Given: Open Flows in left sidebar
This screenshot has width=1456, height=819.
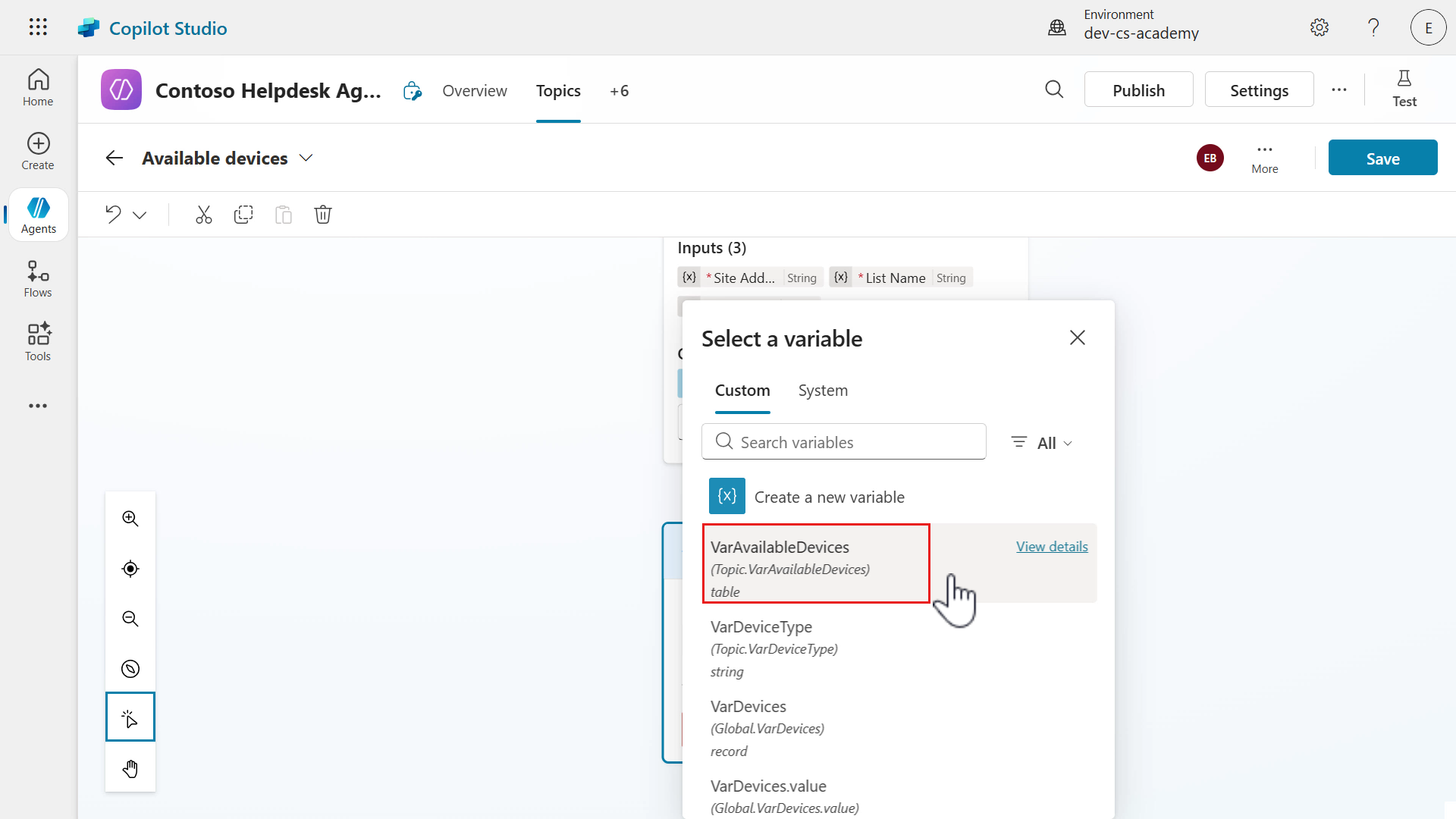Looking at the screenshot, I should (38, 279).
